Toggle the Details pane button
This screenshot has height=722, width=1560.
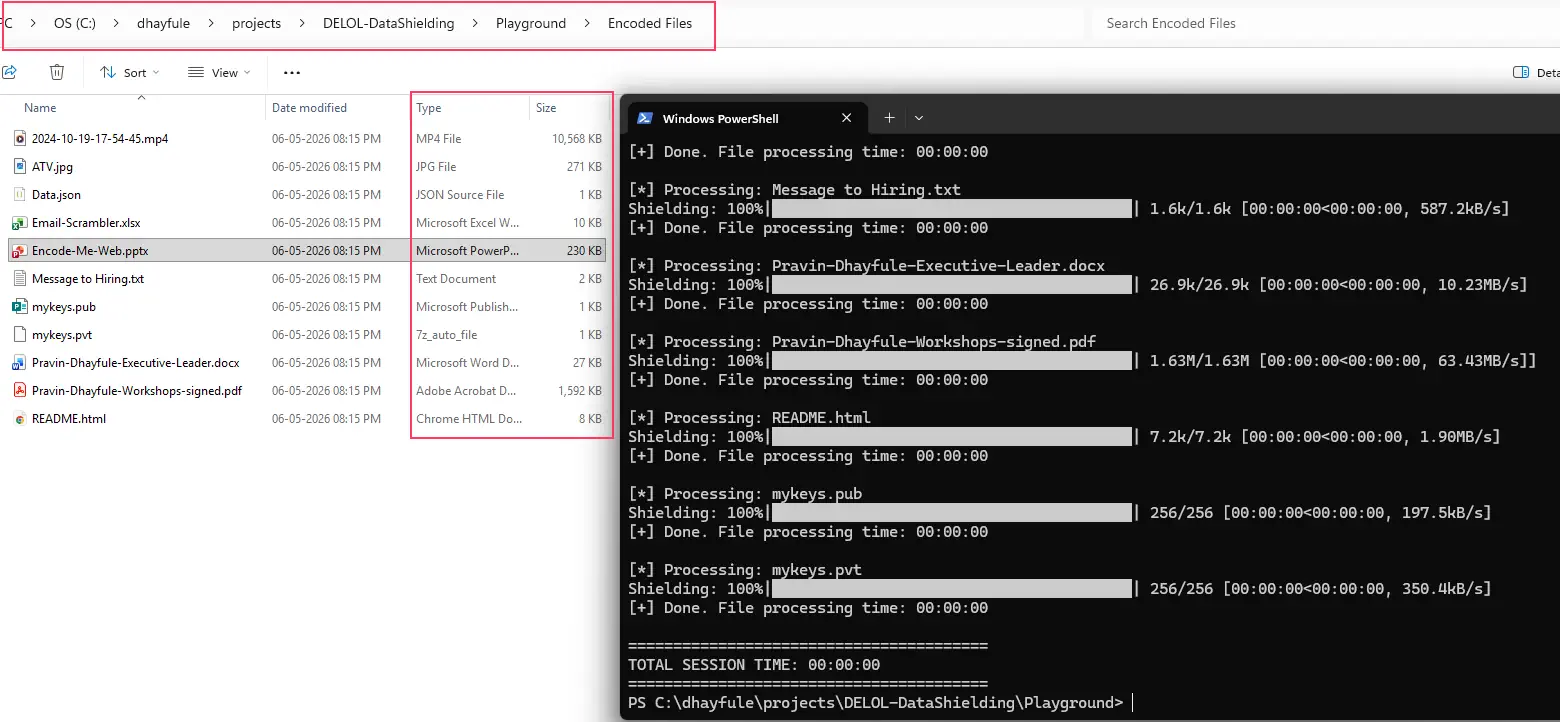pyautogui.click(x=1535, y=72)
